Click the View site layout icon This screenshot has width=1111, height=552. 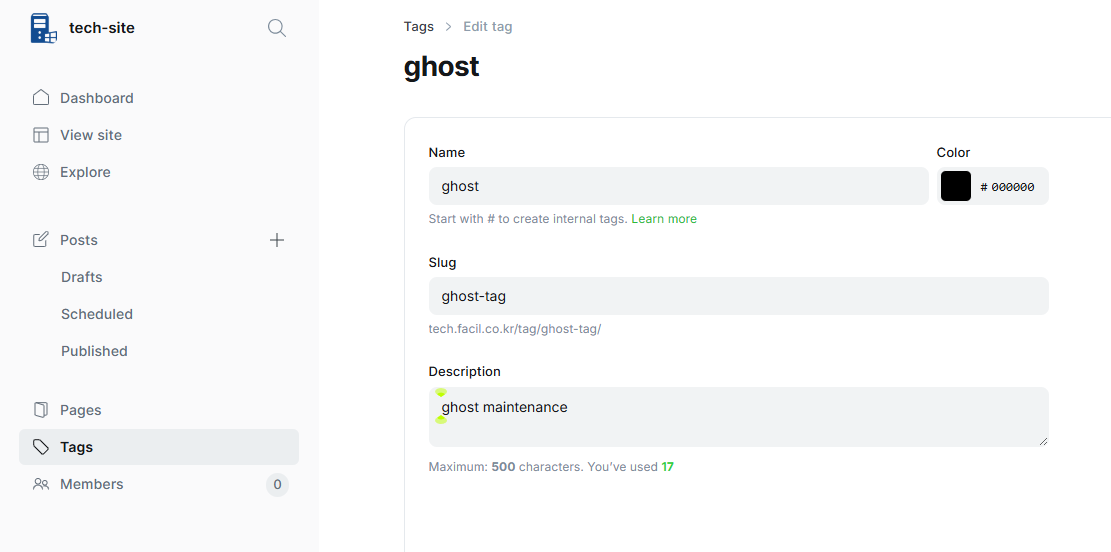[41, 135]
